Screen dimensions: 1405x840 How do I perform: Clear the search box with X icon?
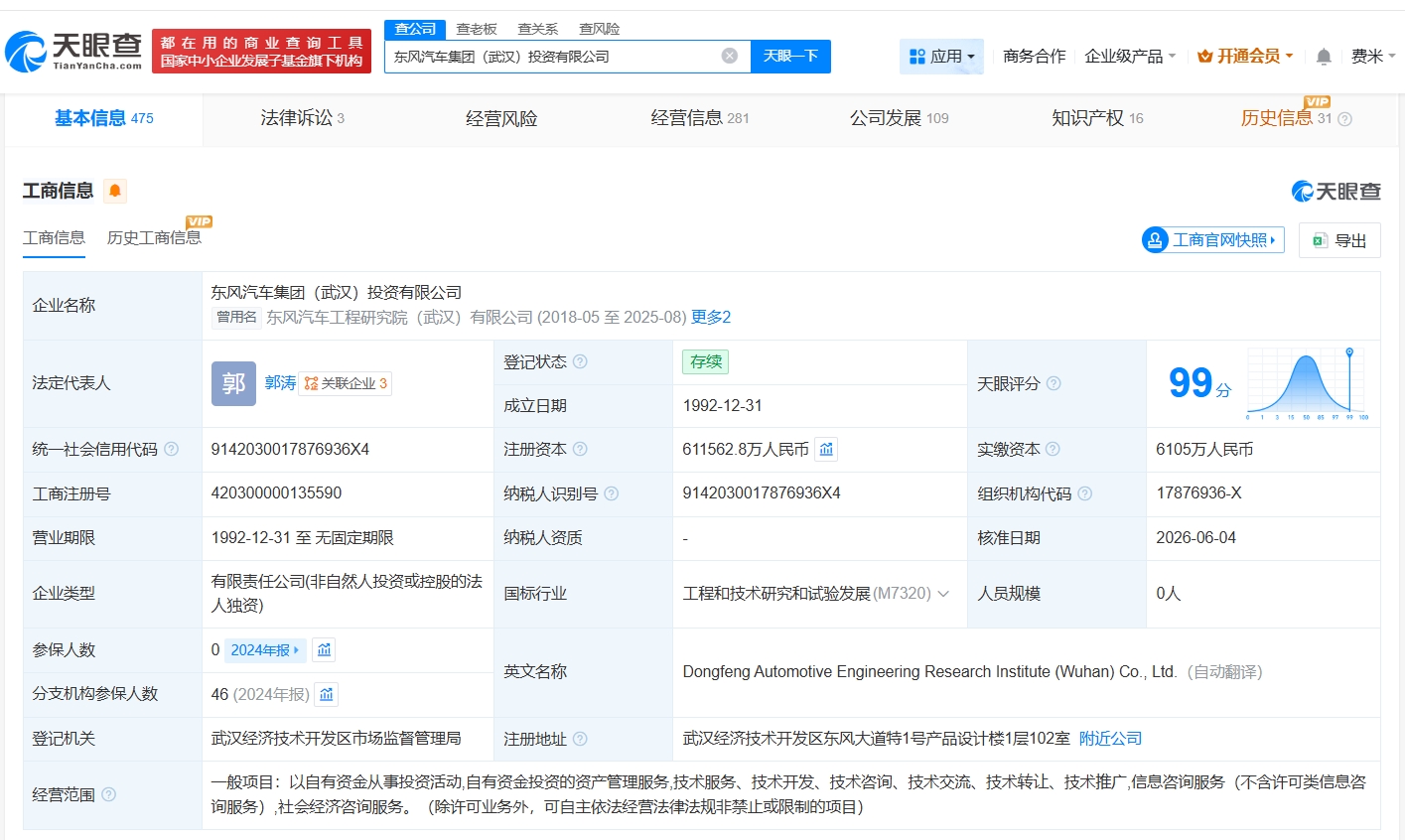coord(729,56)
